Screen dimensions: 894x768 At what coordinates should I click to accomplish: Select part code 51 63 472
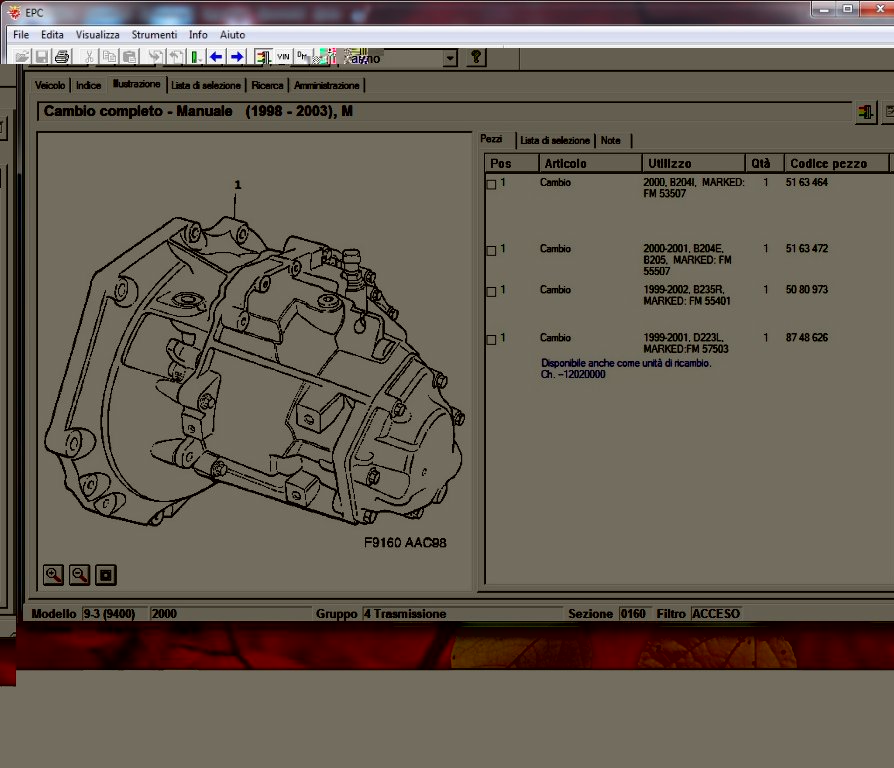(x=807, y=249)
